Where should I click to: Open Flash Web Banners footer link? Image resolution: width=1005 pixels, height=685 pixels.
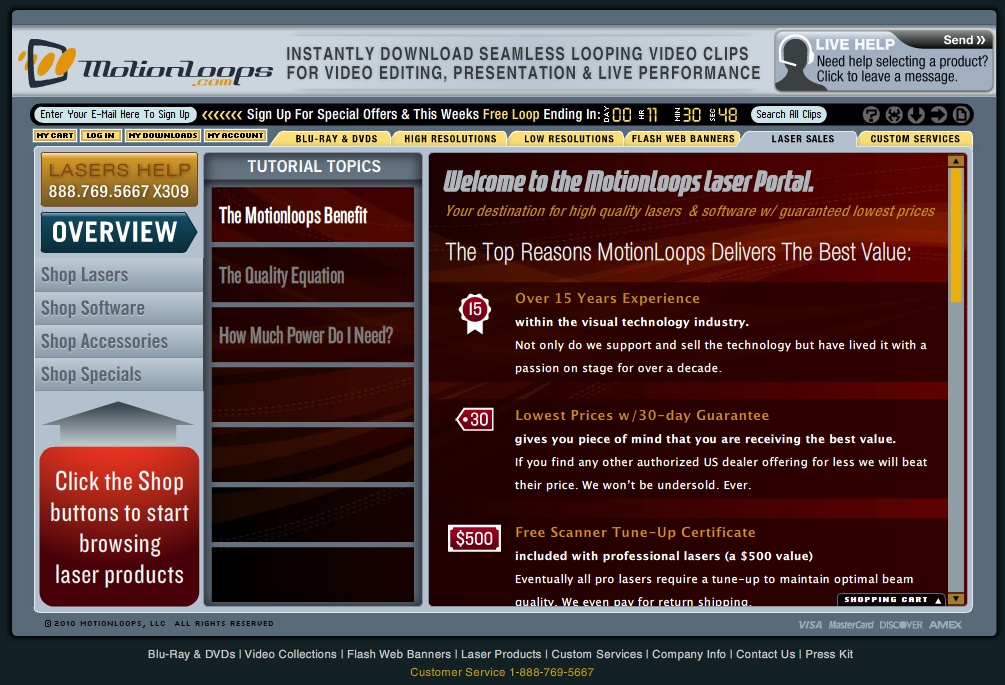(x=399, y=654)
